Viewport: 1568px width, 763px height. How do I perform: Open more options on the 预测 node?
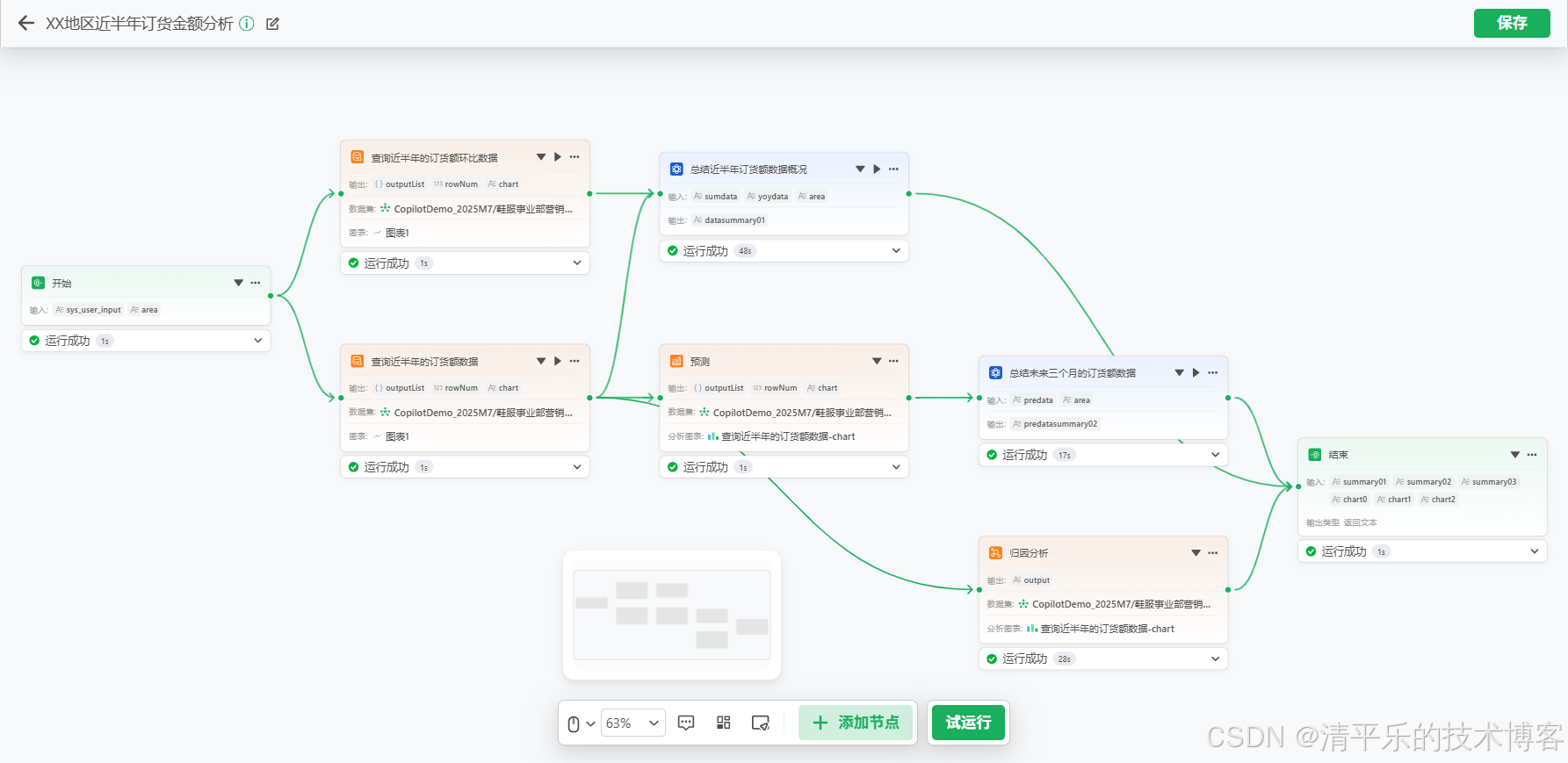893,361
